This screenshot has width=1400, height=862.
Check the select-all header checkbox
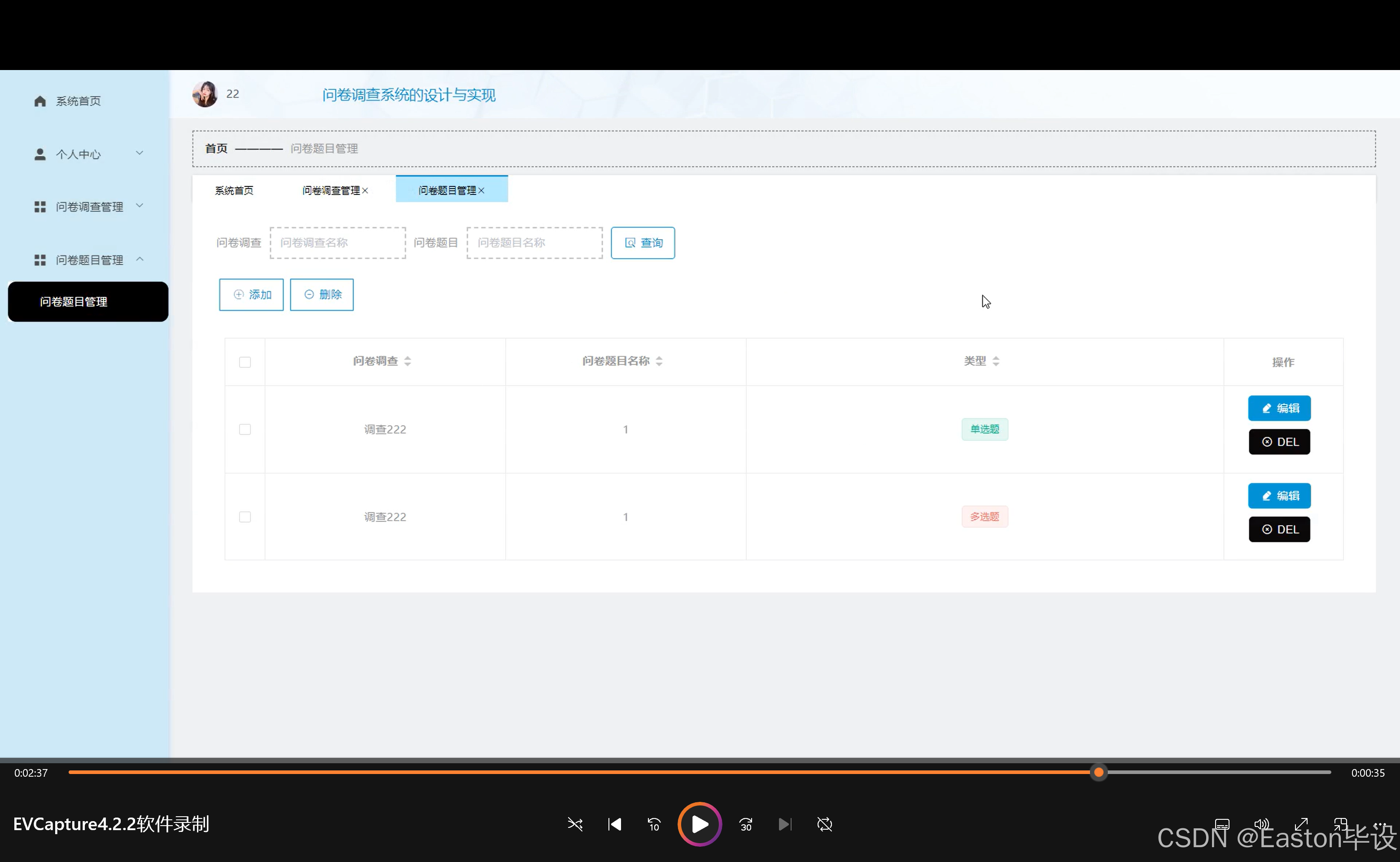click(245, 362)
